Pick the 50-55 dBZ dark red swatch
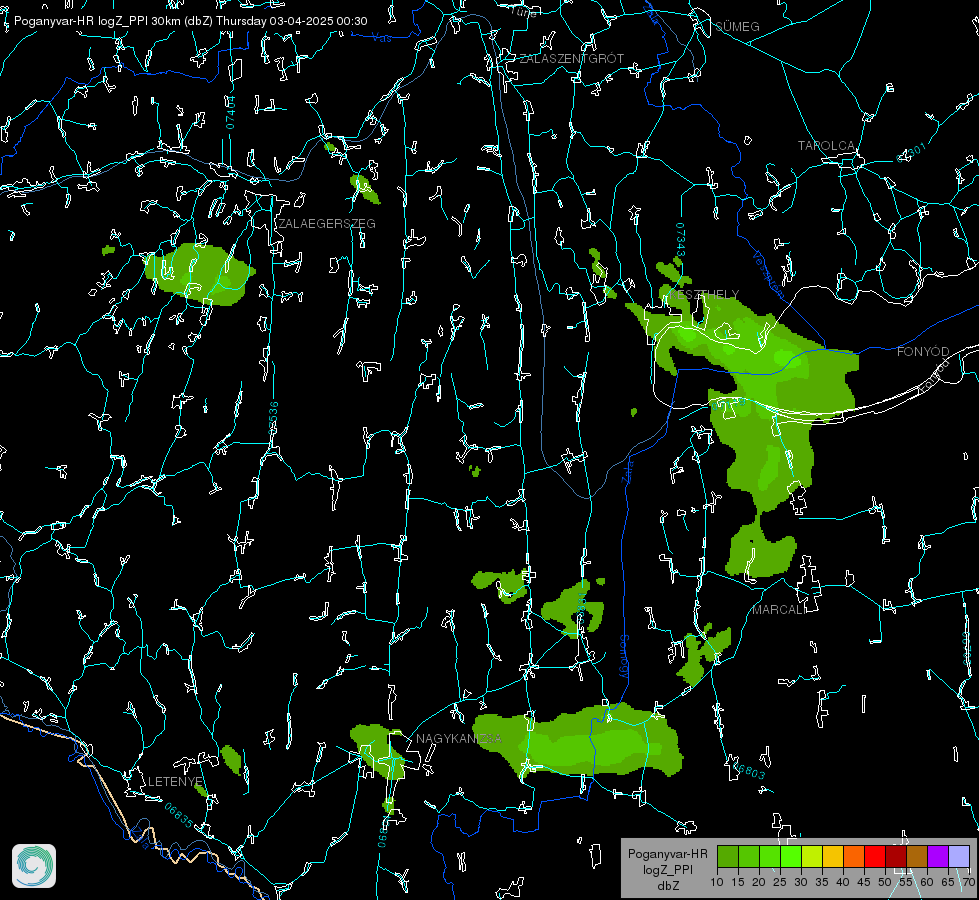Viewport: 979px width, 900px height. pos(896,856)
